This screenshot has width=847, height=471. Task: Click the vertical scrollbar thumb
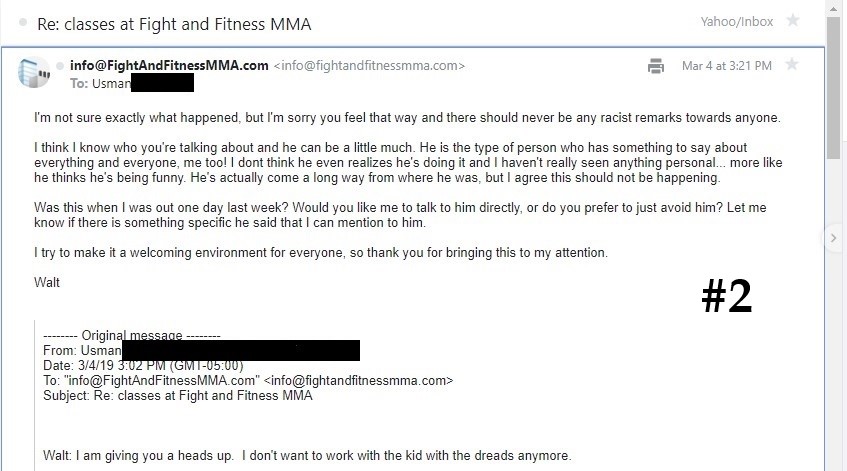pyautogui.click(x=833, y=88)
